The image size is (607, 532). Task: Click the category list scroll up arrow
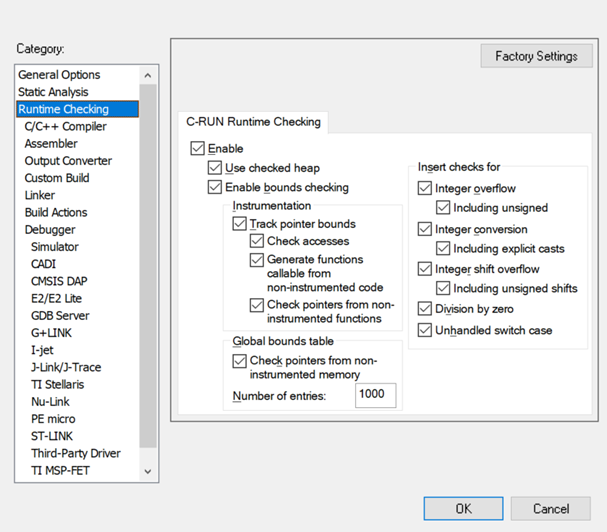click(x=148, y=76)
